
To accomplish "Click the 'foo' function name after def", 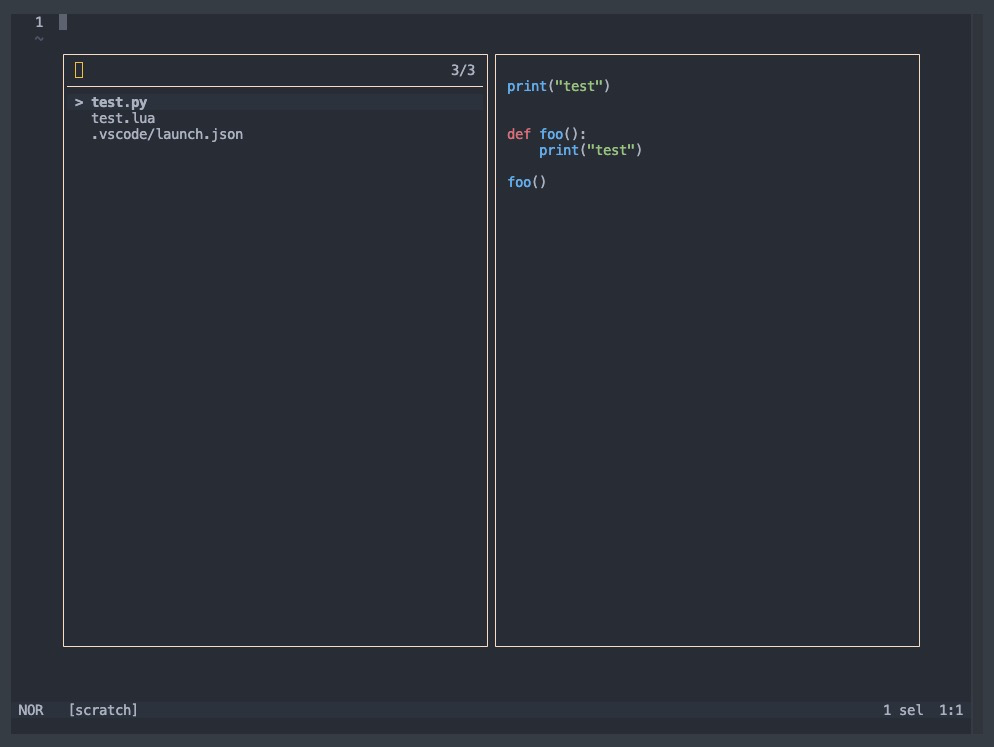I will coord(551,134).
